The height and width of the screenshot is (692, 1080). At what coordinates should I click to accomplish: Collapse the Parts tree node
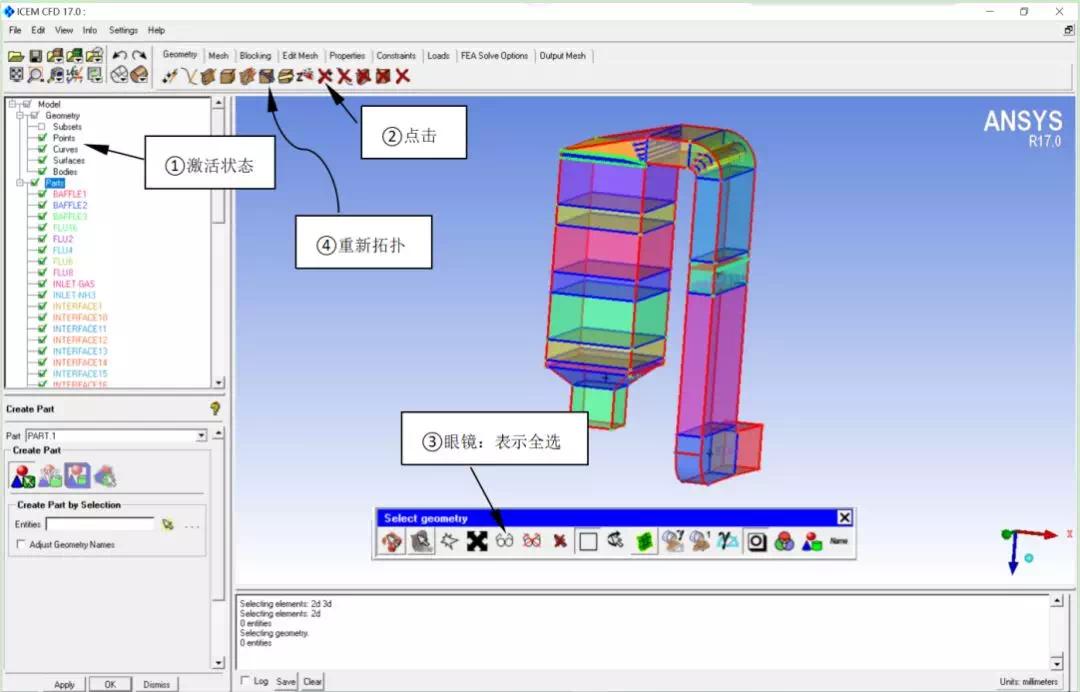[20, 182]
